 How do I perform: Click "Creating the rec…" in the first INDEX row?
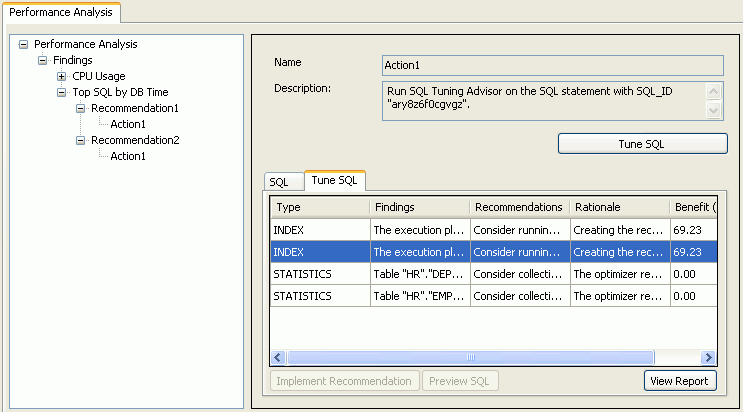coord(618,230)
